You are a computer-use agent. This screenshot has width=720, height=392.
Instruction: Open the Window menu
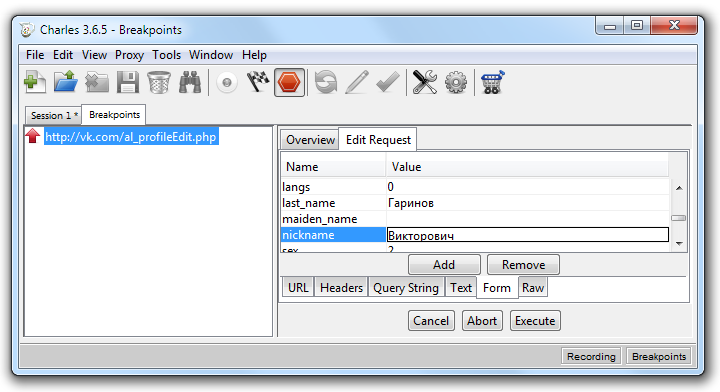point(211,55)
